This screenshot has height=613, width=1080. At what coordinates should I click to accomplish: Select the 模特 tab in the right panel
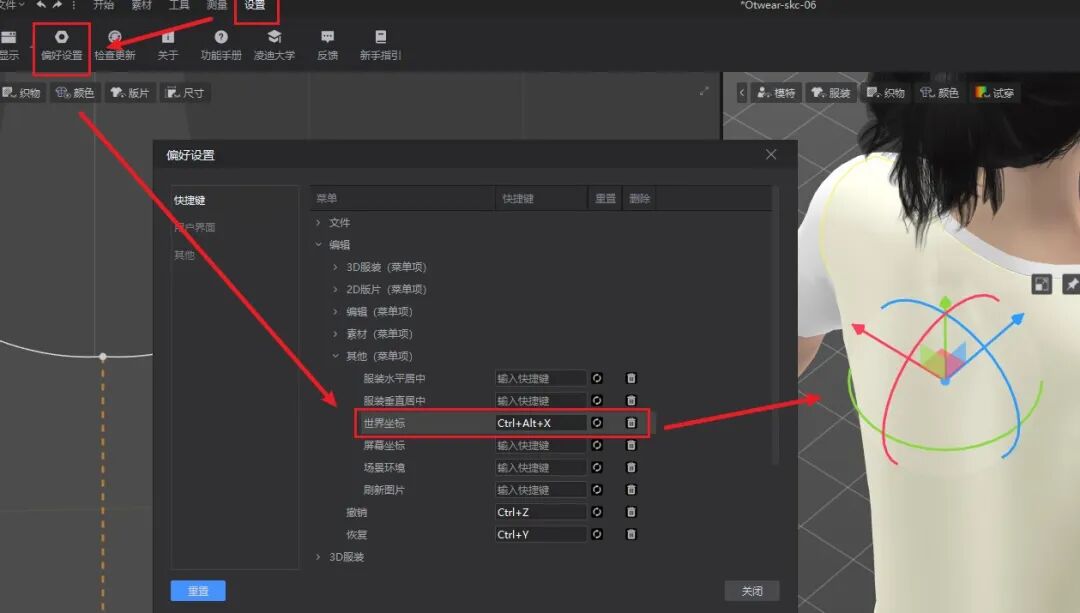click(x=777, y=92)
